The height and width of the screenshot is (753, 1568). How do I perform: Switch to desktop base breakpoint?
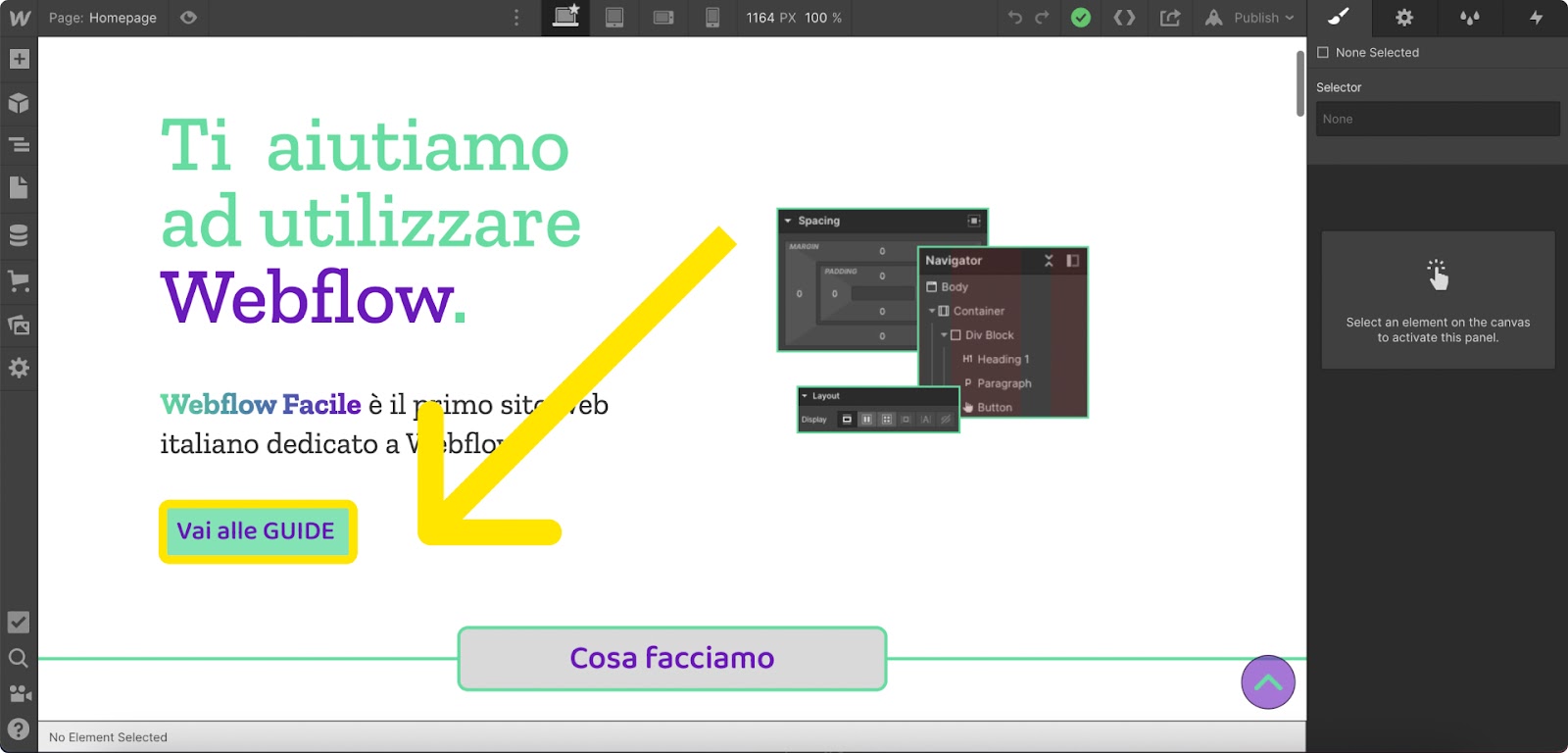pyautogui.click(x=565, y=18)
